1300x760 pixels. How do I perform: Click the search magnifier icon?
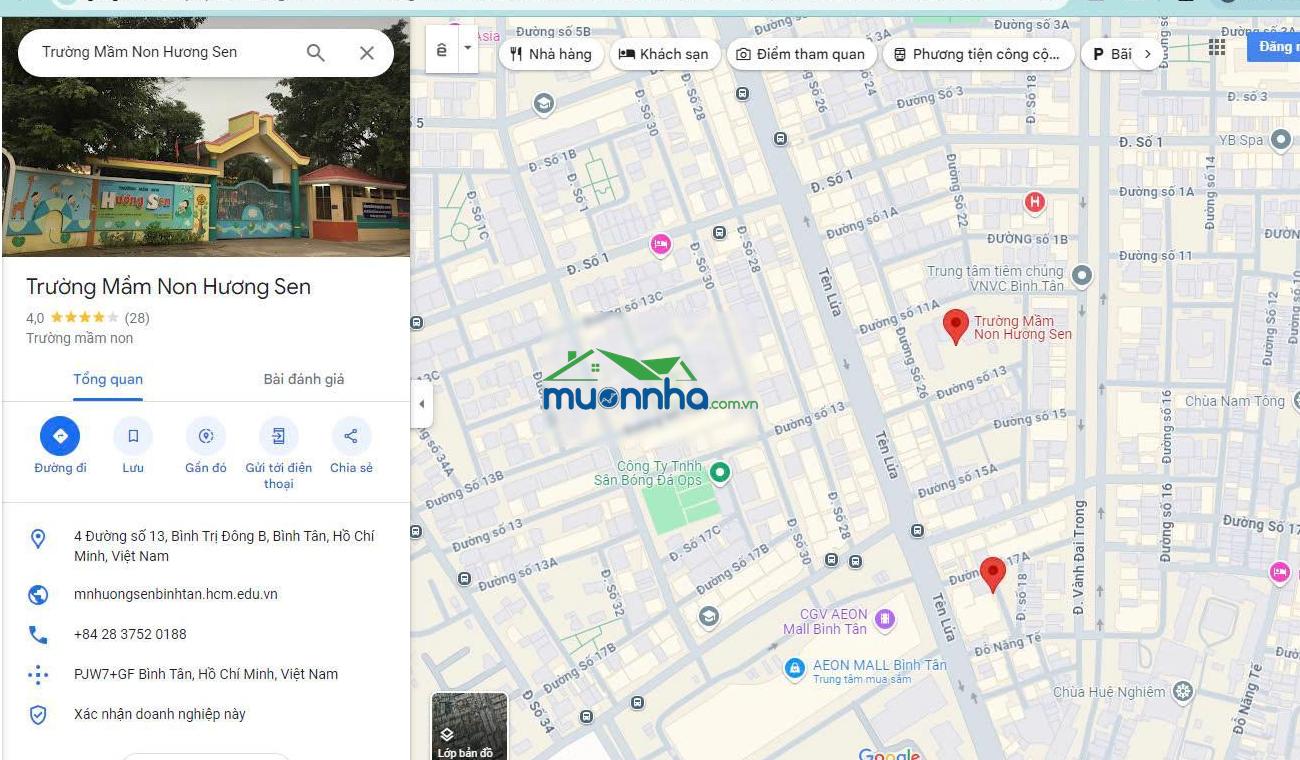315,53
